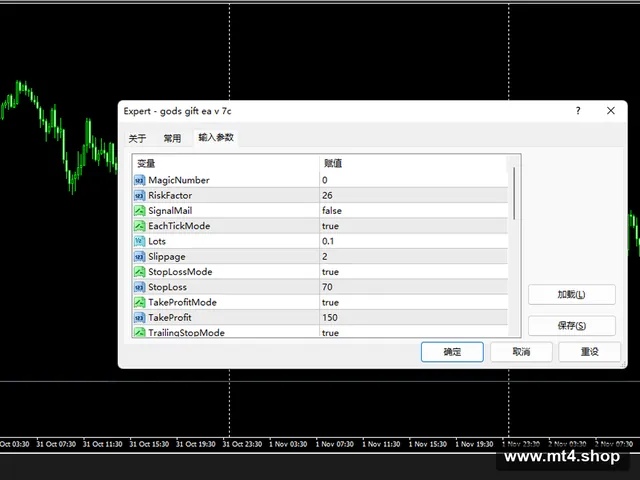Viewport: 640px width, 480px height.
Task: Click the dialog title 'Expert - gods gift ea v 7c'
Action: click(x=178, y=111)
